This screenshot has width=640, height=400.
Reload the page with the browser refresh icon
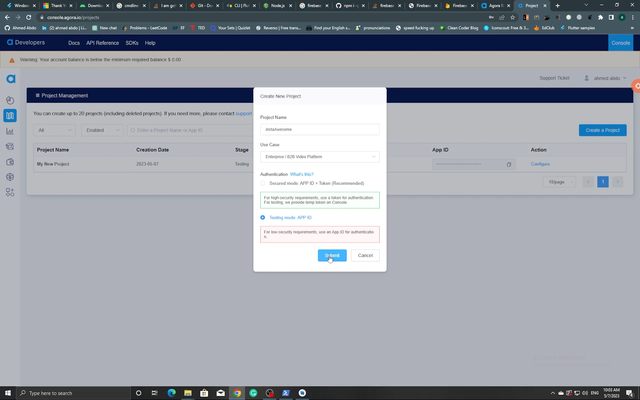(29, 18)
